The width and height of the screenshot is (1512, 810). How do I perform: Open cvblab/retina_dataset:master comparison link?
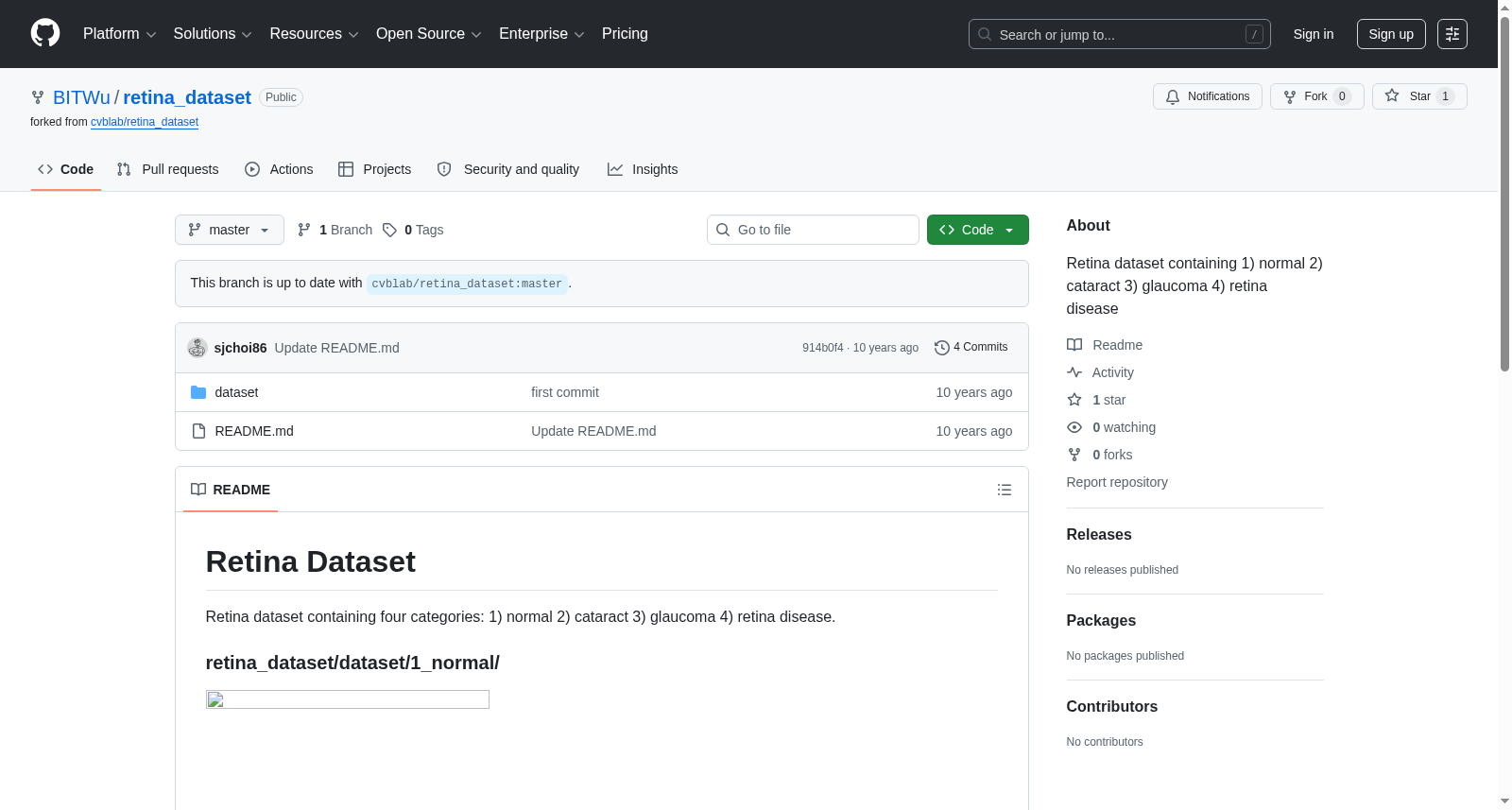467,284
